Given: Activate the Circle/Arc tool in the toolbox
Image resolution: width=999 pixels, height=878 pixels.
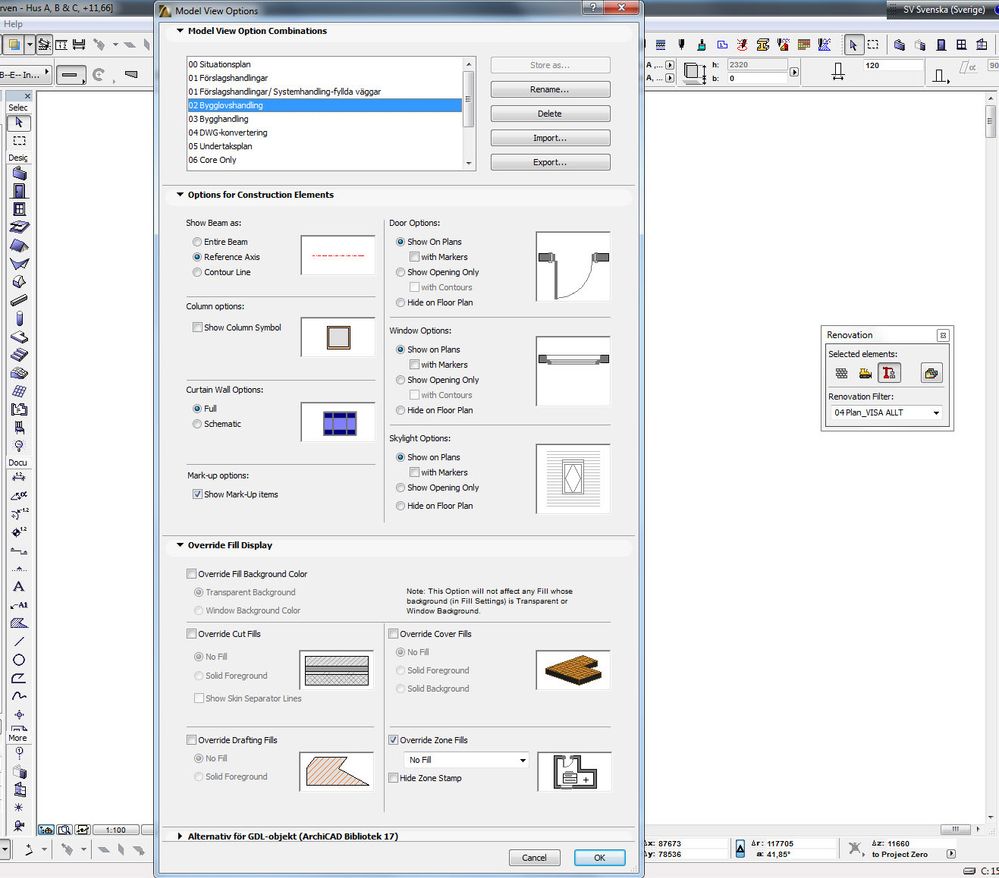Looking at the screenshot, I should pyautogui.click(x=19, y=659).
